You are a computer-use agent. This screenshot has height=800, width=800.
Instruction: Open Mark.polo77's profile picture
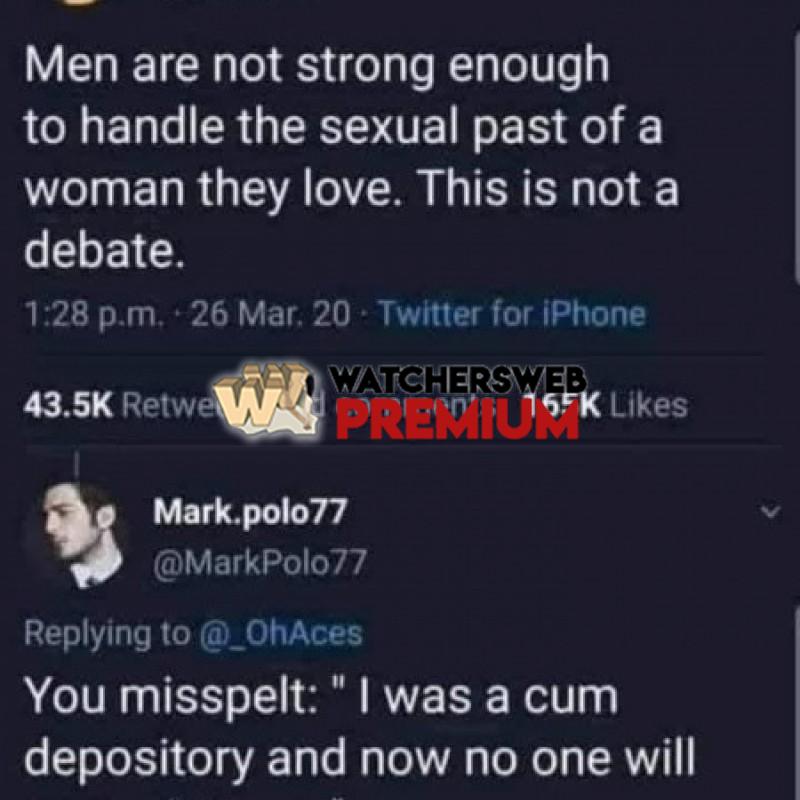(80, 535)
